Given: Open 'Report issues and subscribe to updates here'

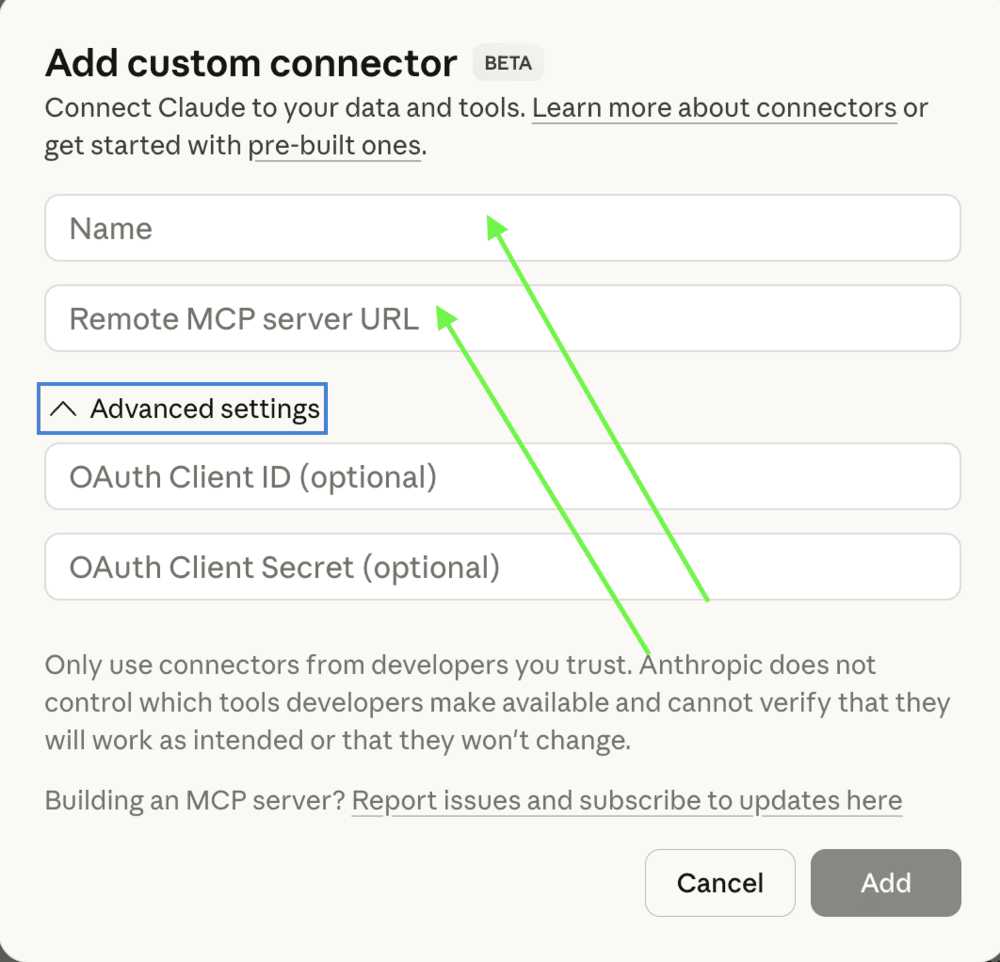Looking at the screenshot, I should pyautogui.click(x=627, y=800).
